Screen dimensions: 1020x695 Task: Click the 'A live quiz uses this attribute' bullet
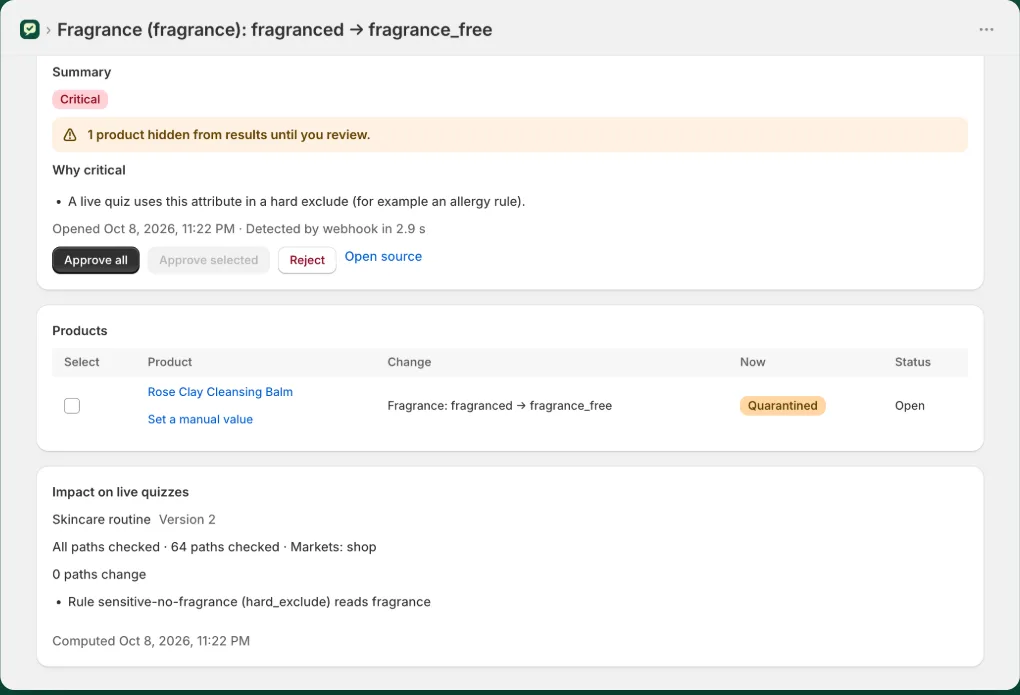(296, 202)
